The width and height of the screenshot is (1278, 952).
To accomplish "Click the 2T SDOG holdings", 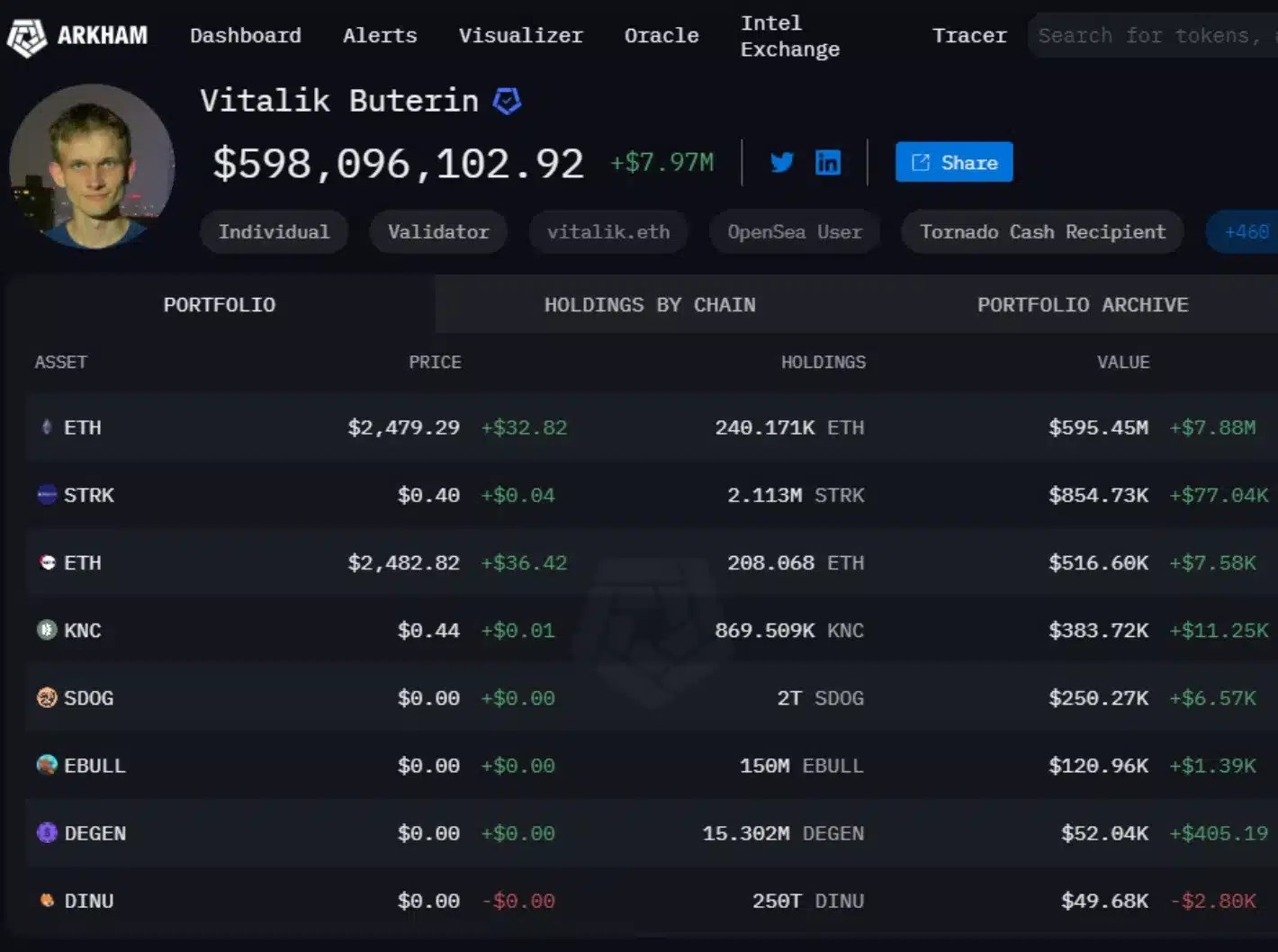I will [x=821, y=697].
